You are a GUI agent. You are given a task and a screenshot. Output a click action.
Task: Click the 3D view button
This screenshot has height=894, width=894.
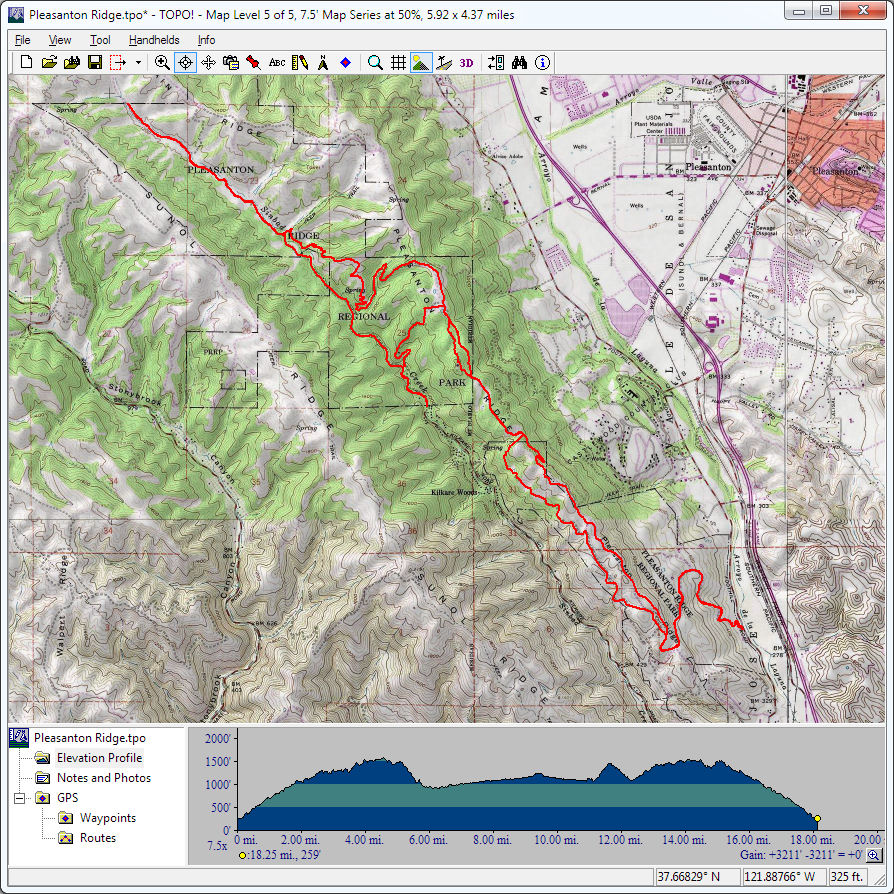point(467,62)
